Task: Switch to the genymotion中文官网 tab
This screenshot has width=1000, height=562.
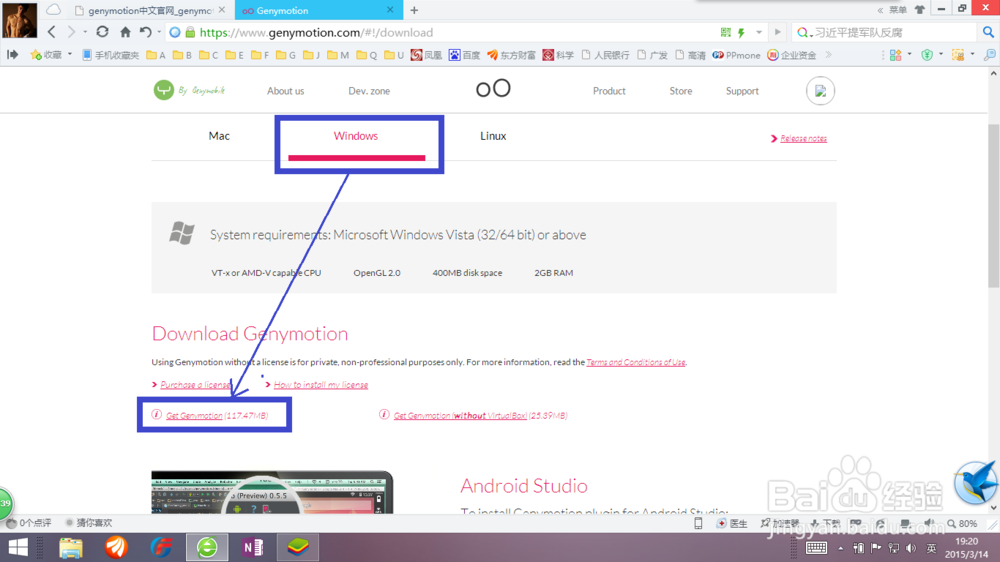Action: pos(150,10)
